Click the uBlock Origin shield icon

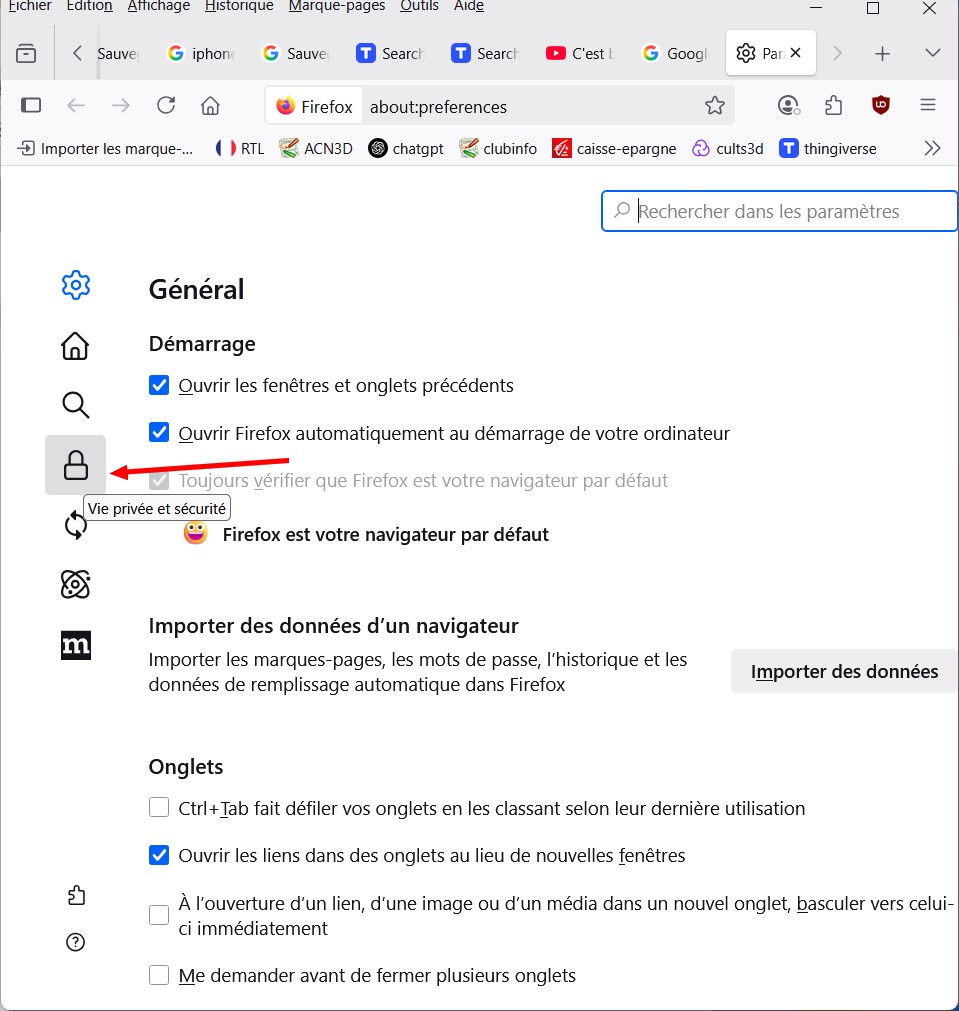[881, 105]
